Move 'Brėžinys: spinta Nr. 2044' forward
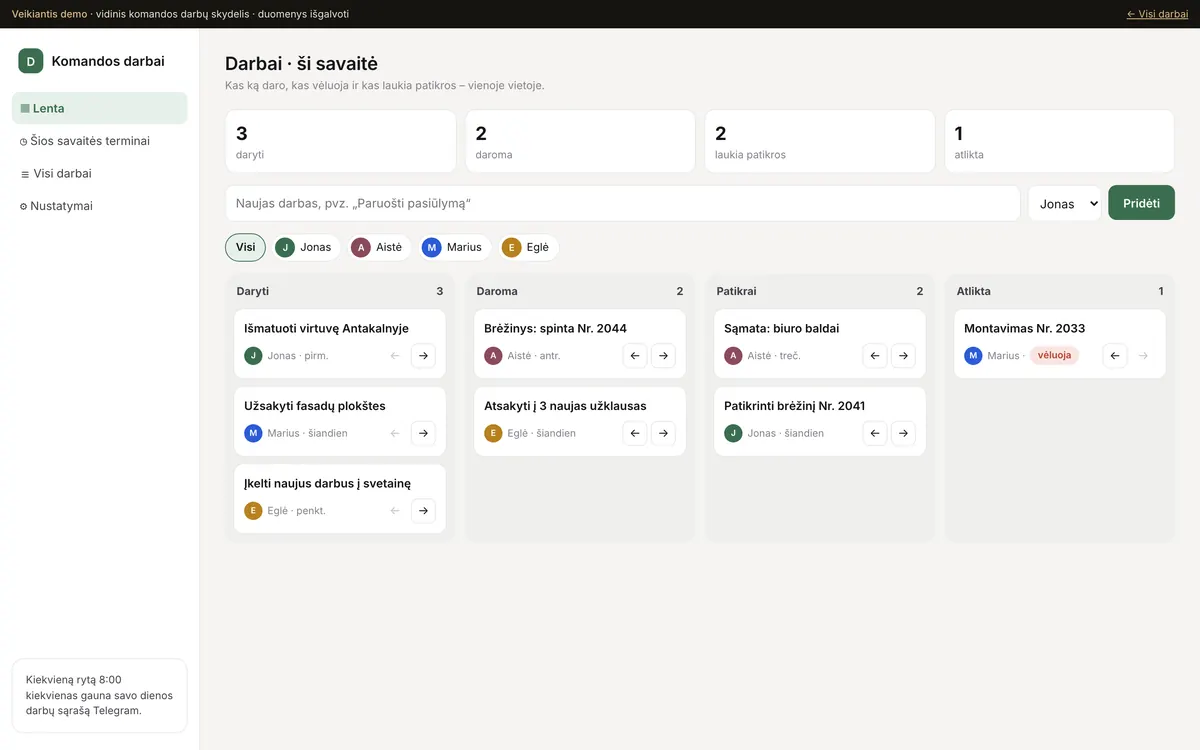This screenshot has height=750, width=1200. point(663,356)
